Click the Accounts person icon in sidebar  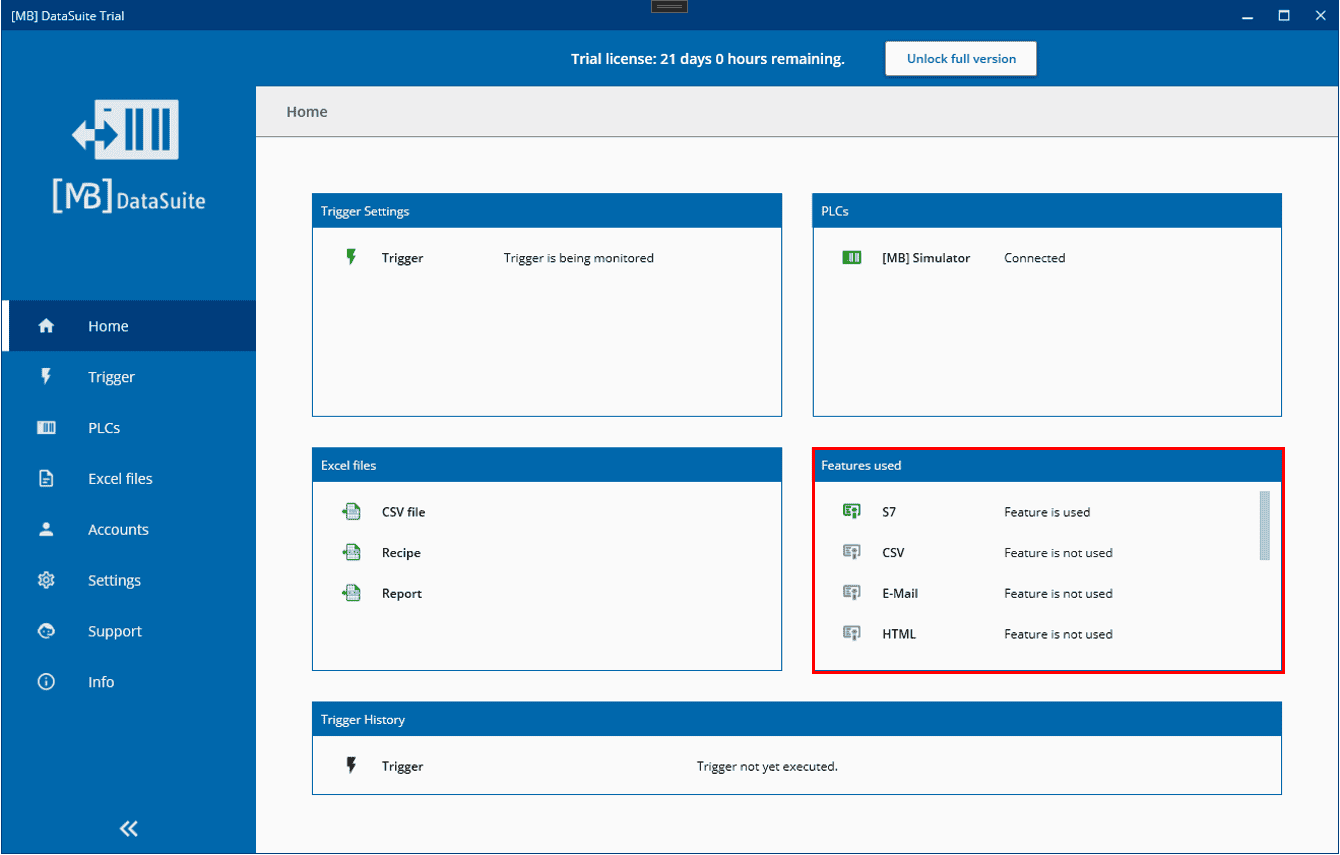[46, 530]
